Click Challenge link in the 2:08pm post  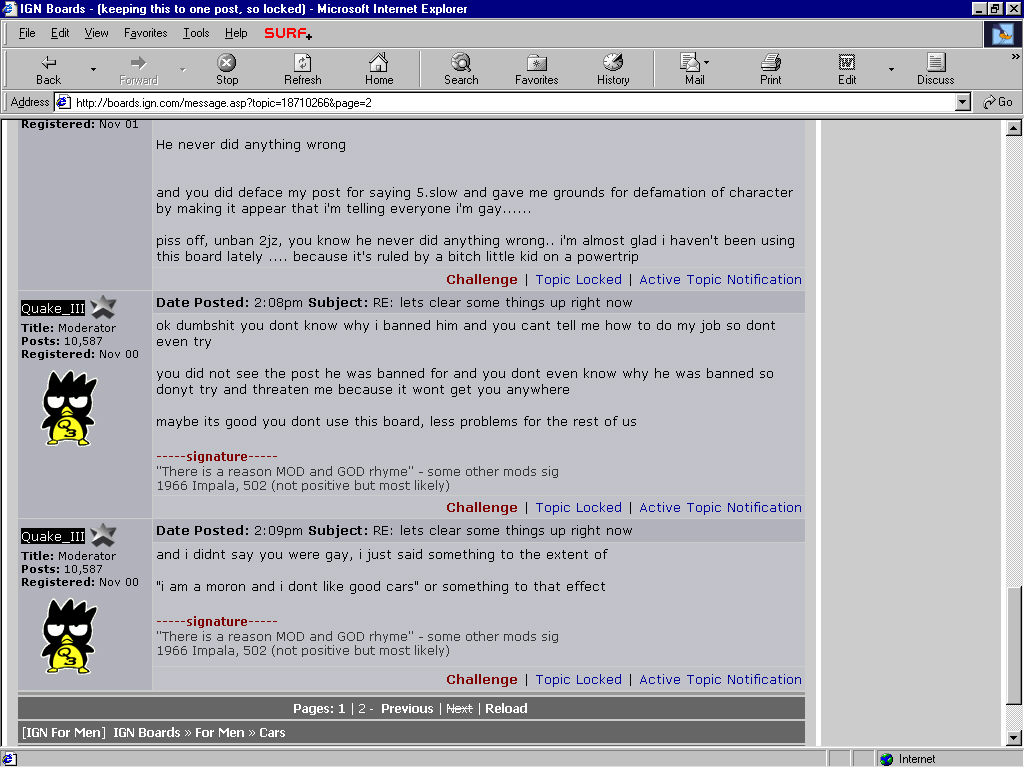[x=481, y=507]
